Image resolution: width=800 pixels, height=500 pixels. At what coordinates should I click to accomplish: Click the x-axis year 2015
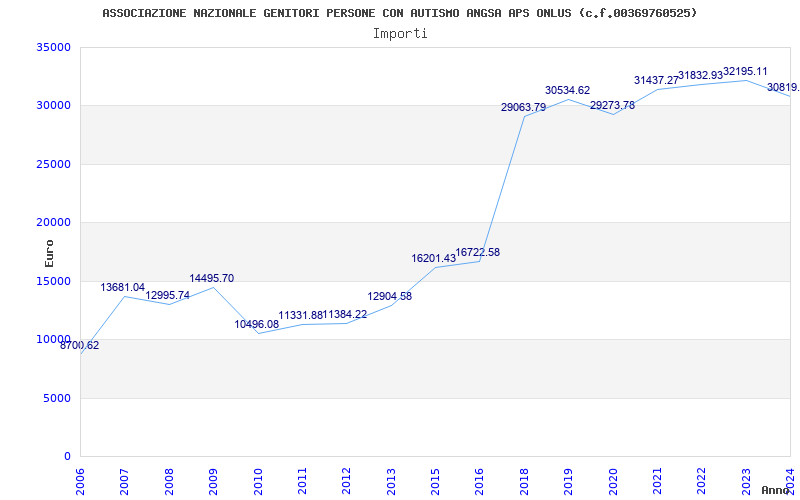(436, 481)
